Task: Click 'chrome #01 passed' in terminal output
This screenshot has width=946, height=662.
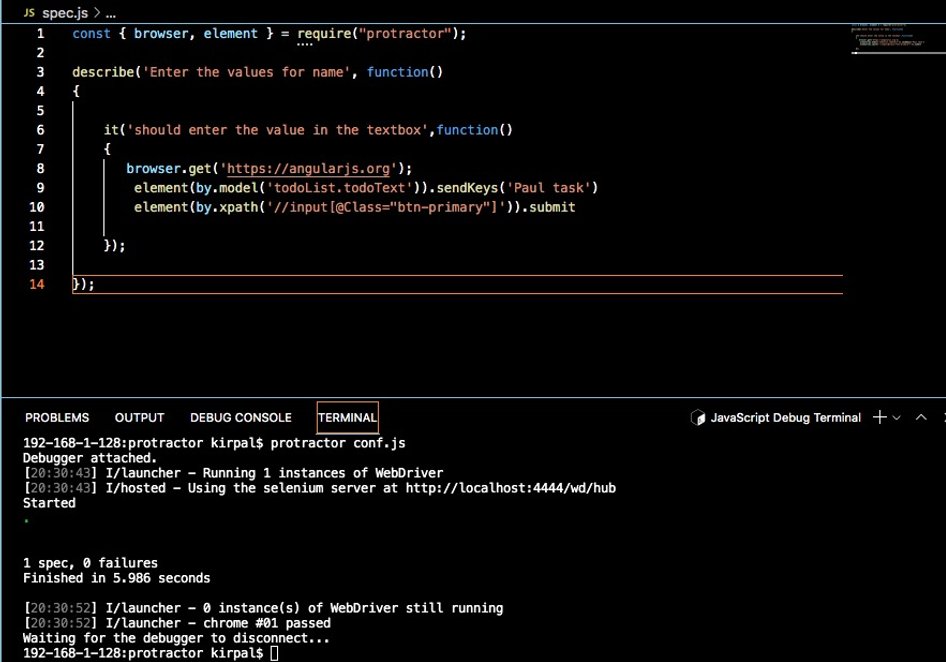Action: tap(267, 623)
